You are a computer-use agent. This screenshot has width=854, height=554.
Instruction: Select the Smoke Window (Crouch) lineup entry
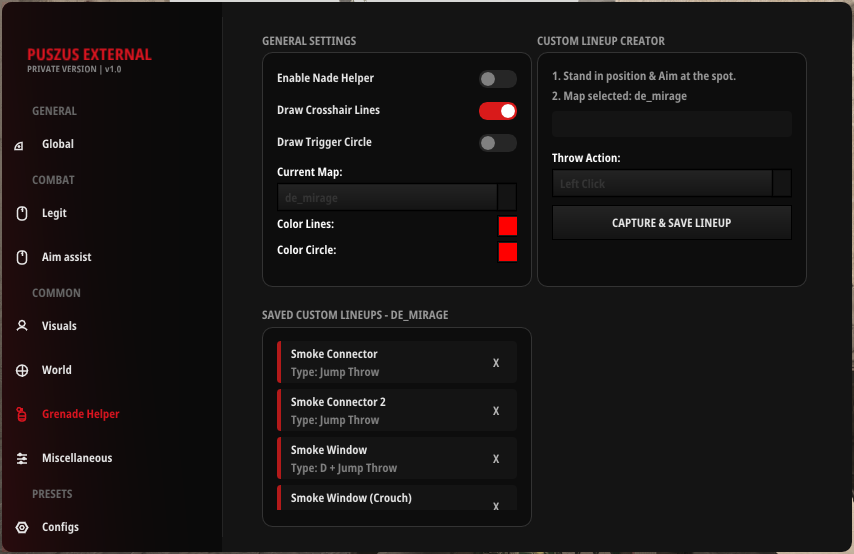click(x=397, y=498)
